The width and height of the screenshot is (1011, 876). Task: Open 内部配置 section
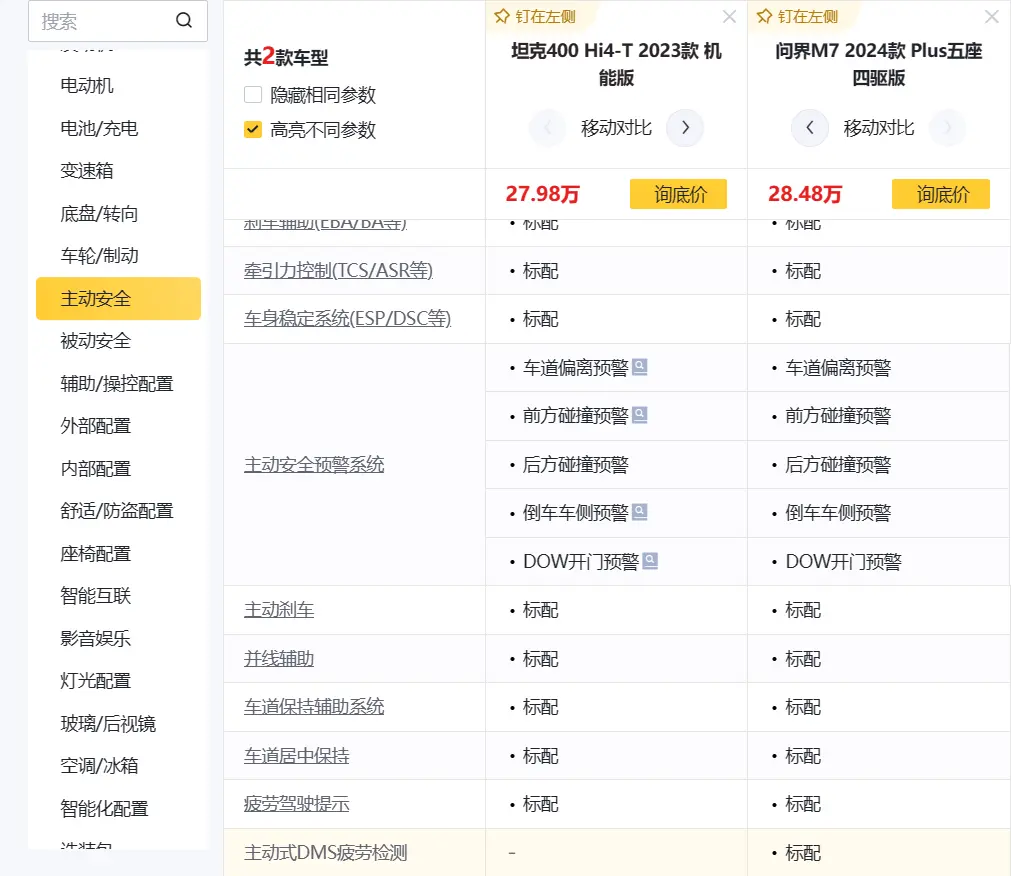(95, 469)
